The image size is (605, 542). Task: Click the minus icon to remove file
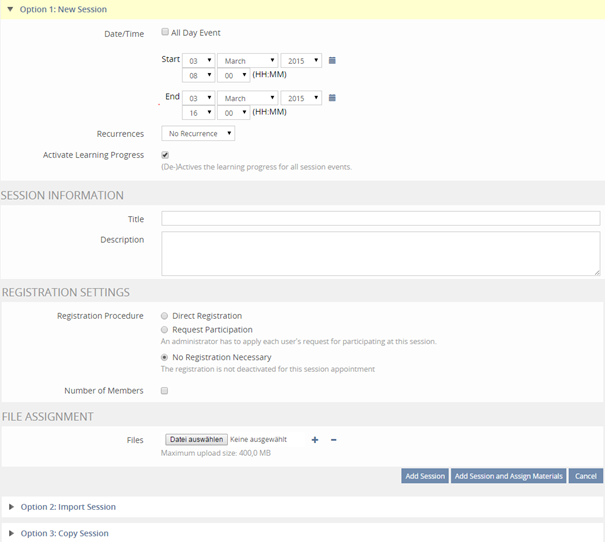click(333, 440)
